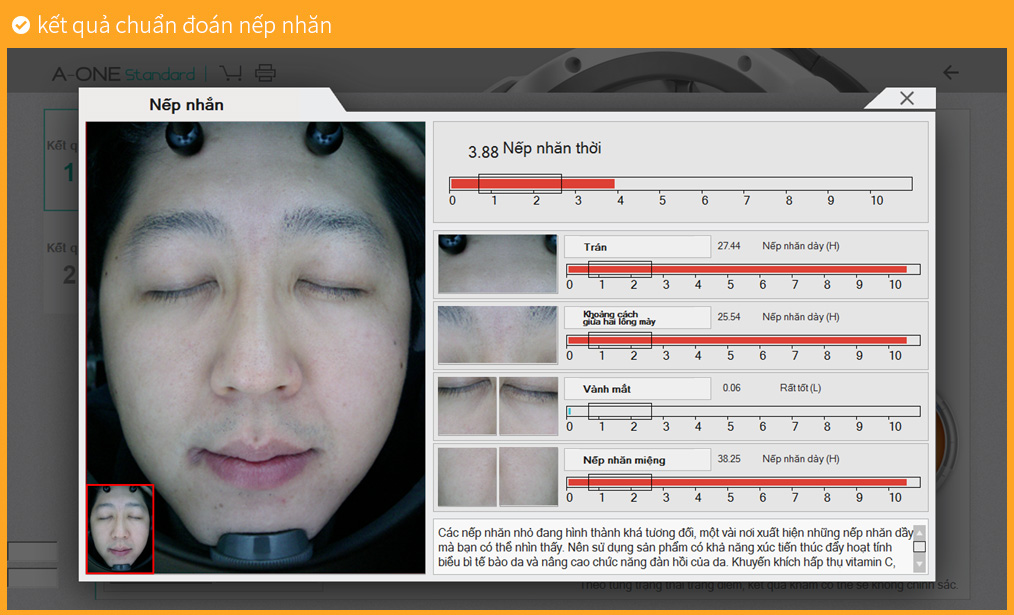Click the left eye rim thumbnail
1014x615 pixels.
point(467,405)
